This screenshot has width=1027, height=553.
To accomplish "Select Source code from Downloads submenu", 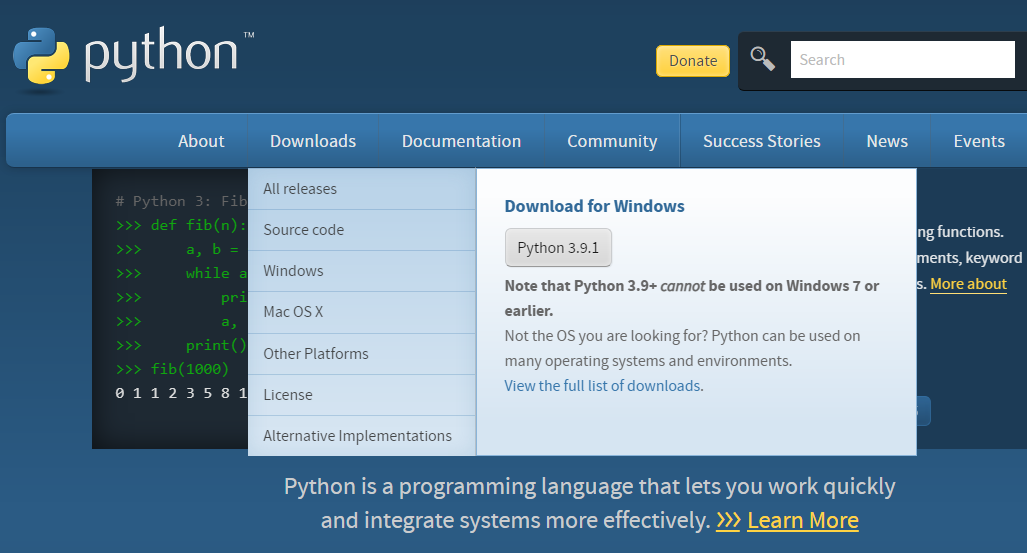I will (362, 230).
